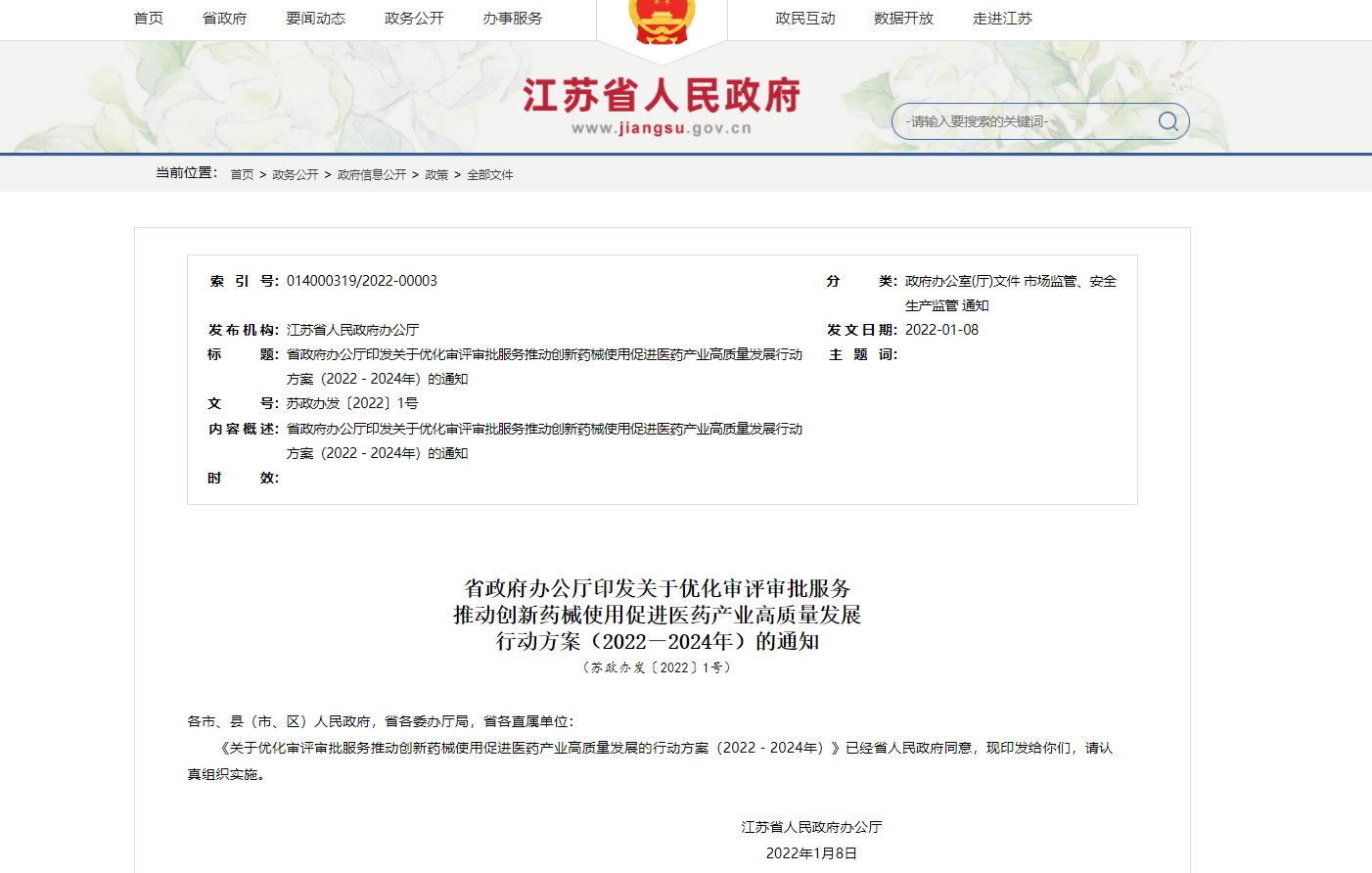
Task: Open the 省政府 navigation menu
Action: [224, 19]
